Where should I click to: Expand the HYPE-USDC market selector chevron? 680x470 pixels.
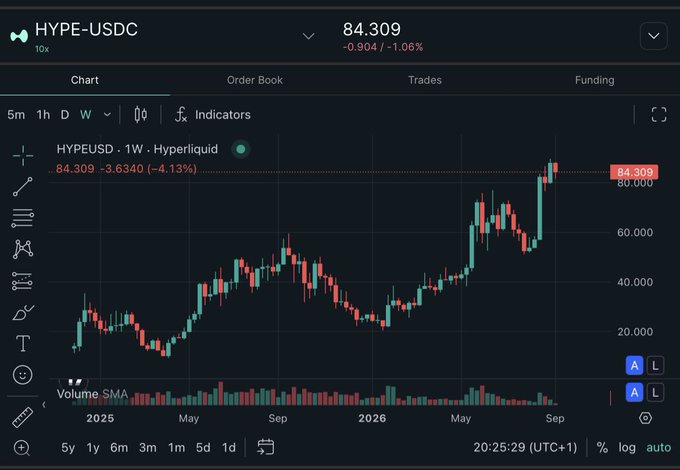click(308, 36)
